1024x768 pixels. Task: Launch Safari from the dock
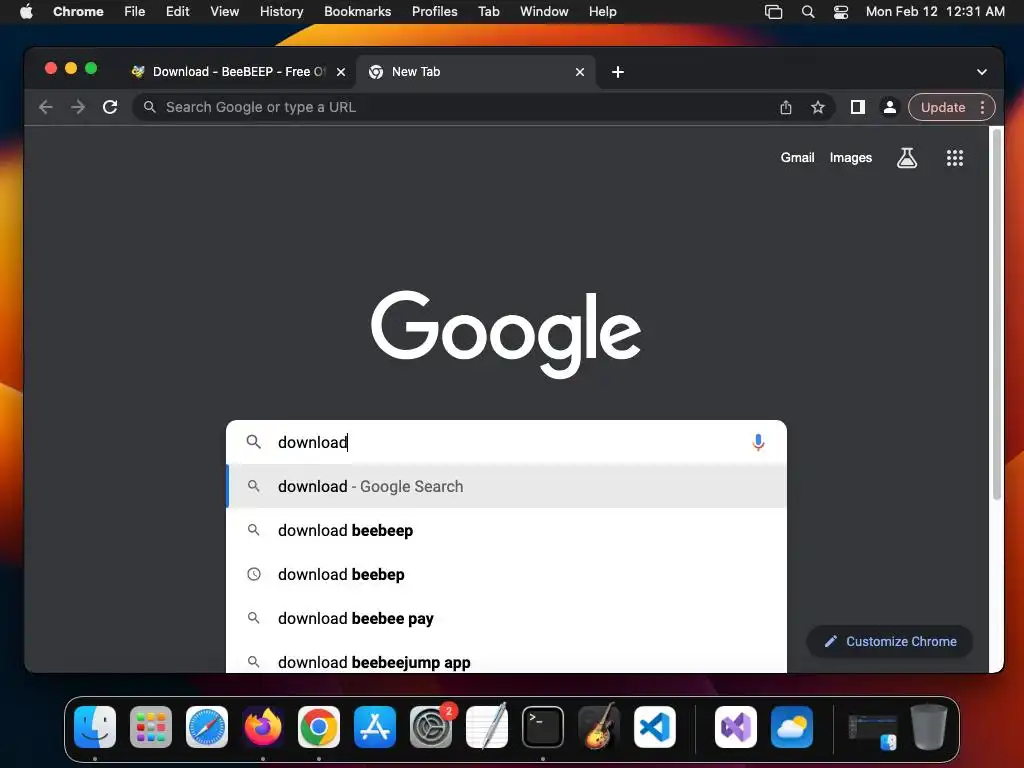click(x=207, y=727)
